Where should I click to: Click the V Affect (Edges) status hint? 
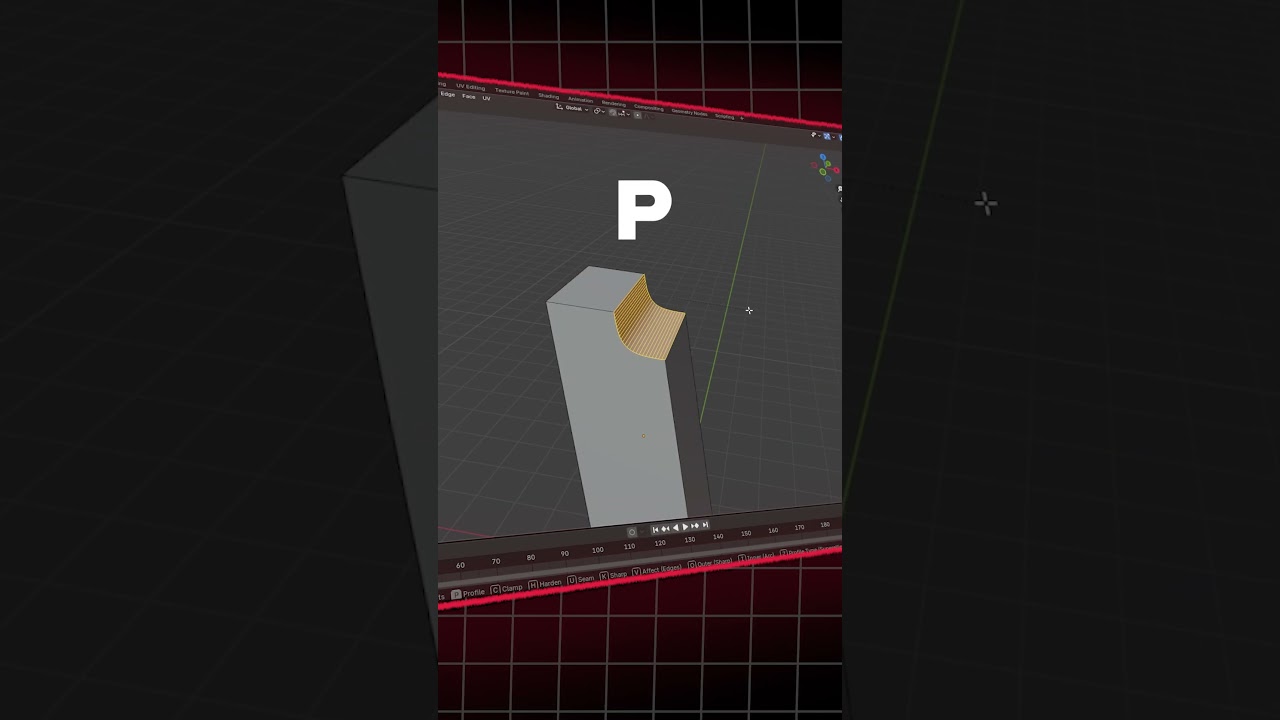(657, 570)
